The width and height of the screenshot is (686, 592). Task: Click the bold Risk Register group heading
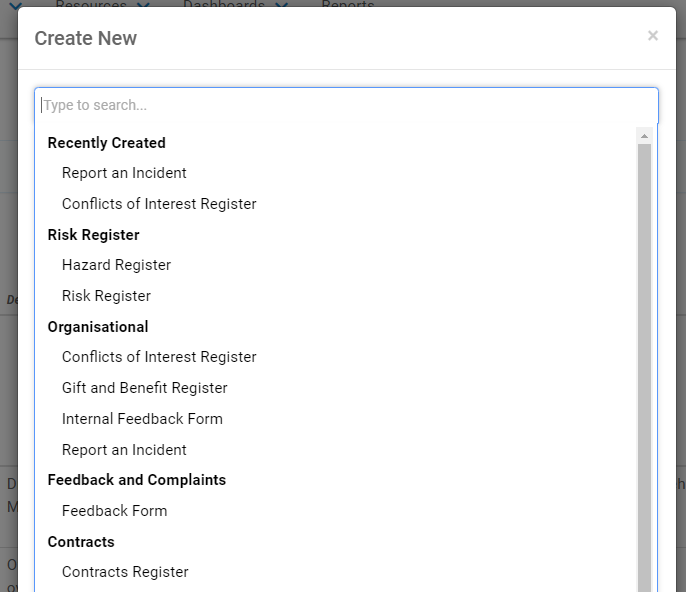[x=93, y=235]
